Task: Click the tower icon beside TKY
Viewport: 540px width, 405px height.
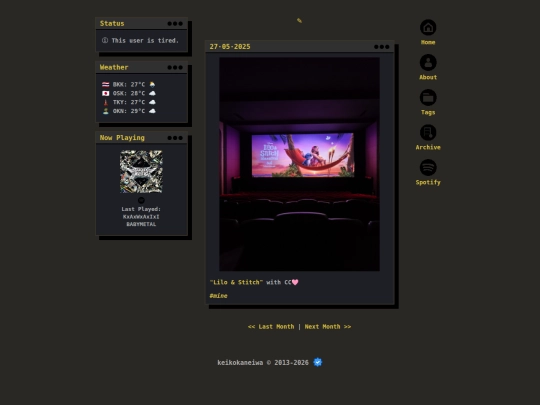Action: point(106,102)
